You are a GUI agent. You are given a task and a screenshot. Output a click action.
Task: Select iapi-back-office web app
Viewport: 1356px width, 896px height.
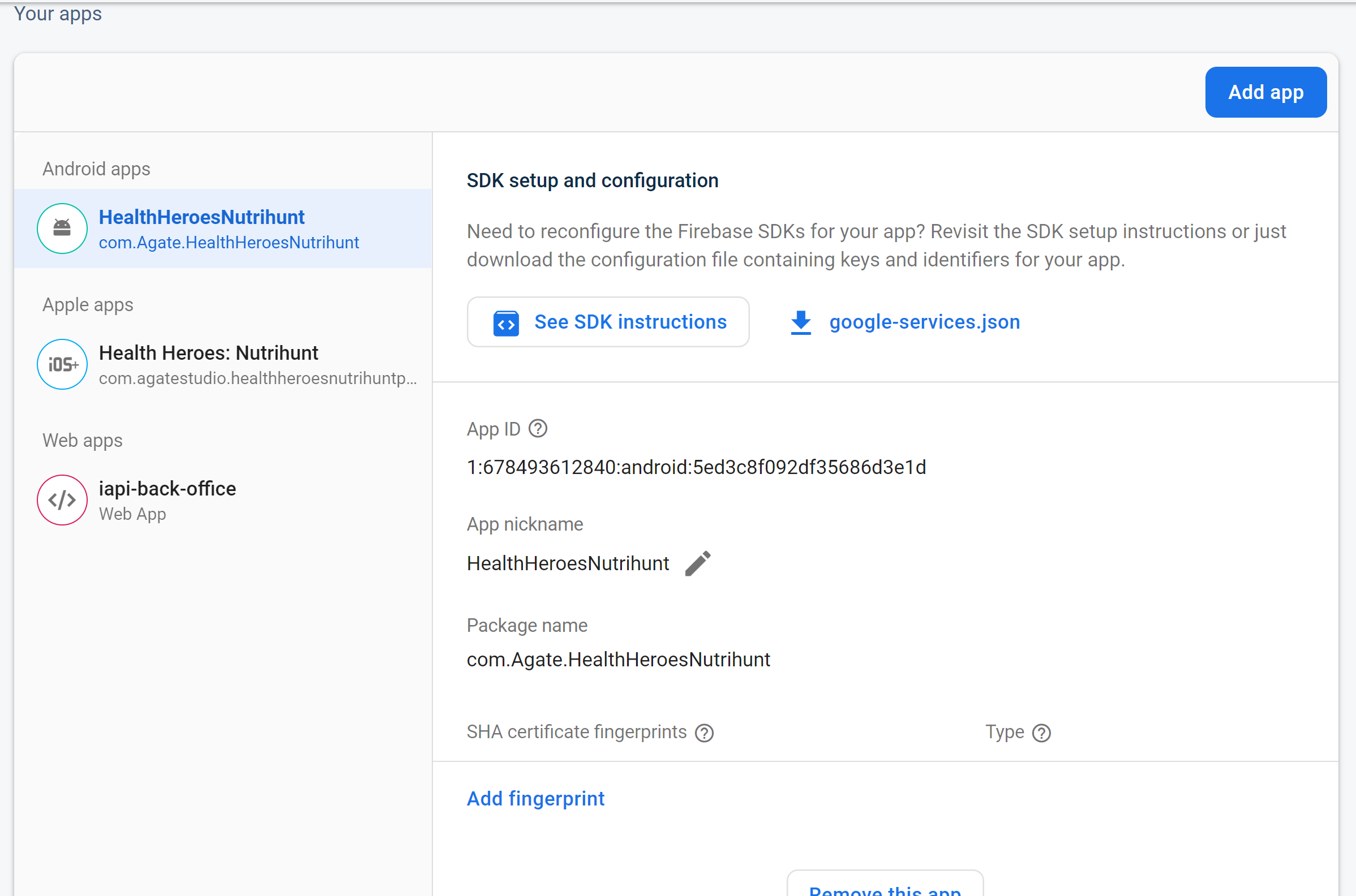(x=167, y=500)
